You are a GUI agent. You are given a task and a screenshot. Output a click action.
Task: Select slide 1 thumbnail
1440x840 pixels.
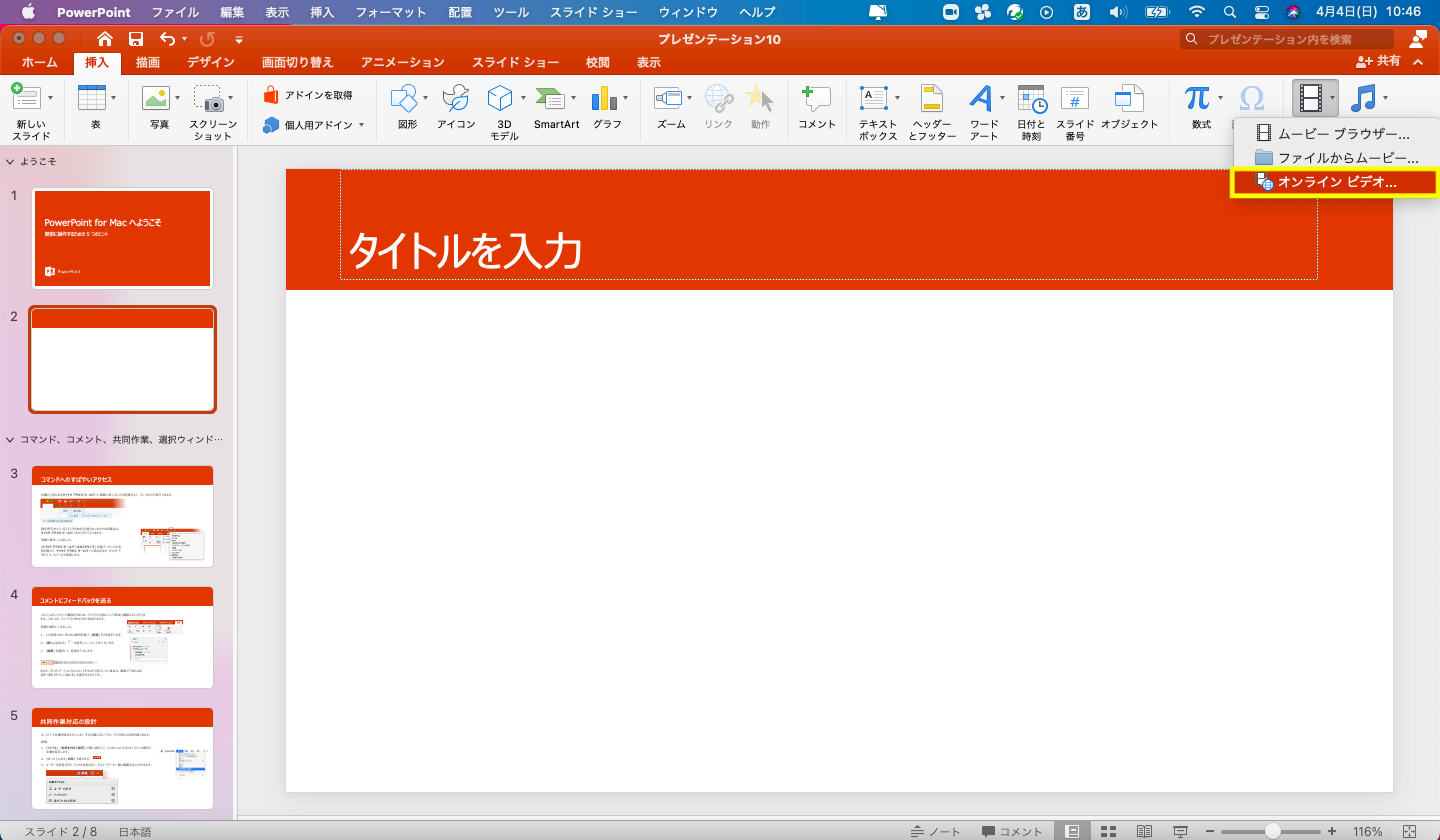(122, 238)
